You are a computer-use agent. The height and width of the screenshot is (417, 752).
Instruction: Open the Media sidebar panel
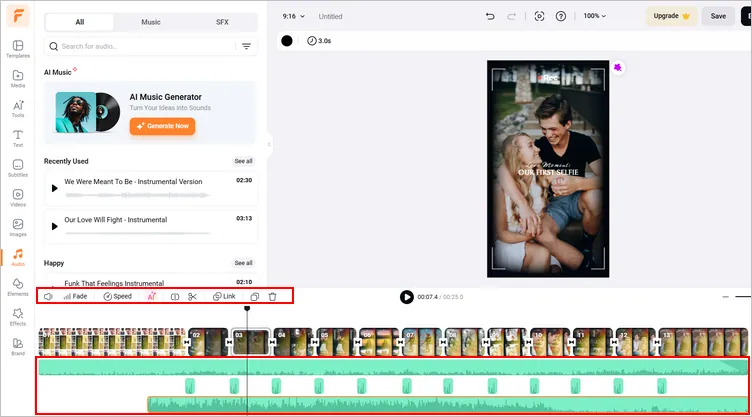pyautogui.click(x=18, y=79)
